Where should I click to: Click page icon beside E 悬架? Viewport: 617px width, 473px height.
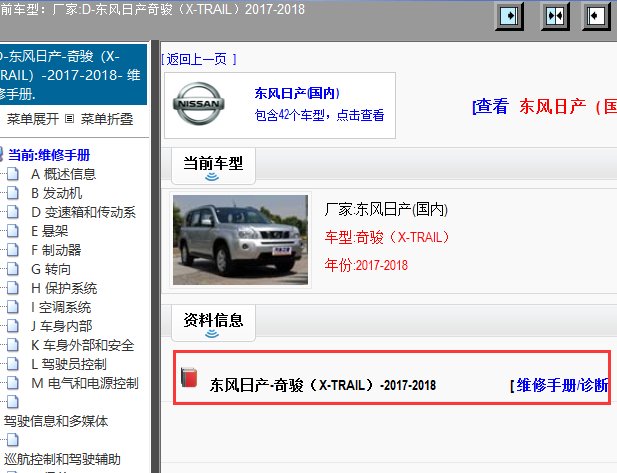click(x=13, y=231)
